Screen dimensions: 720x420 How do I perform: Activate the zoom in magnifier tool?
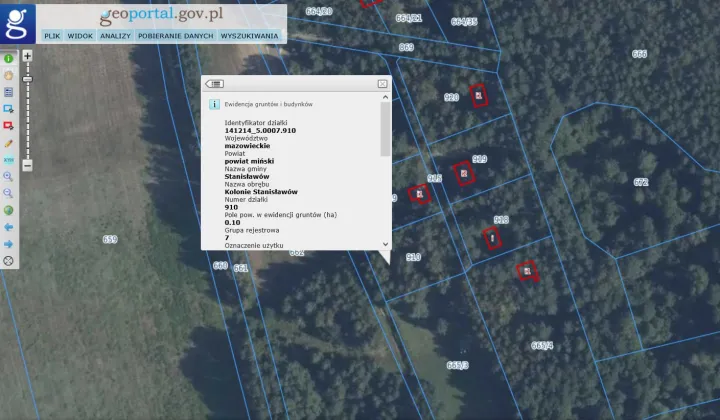(8, 177)
